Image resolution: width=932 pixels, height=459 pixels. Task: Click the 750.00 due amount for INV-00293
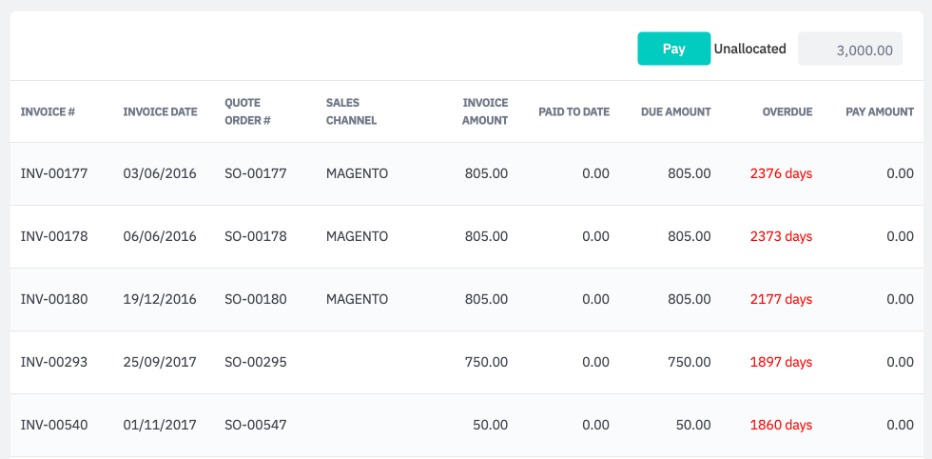pos(689,362)
